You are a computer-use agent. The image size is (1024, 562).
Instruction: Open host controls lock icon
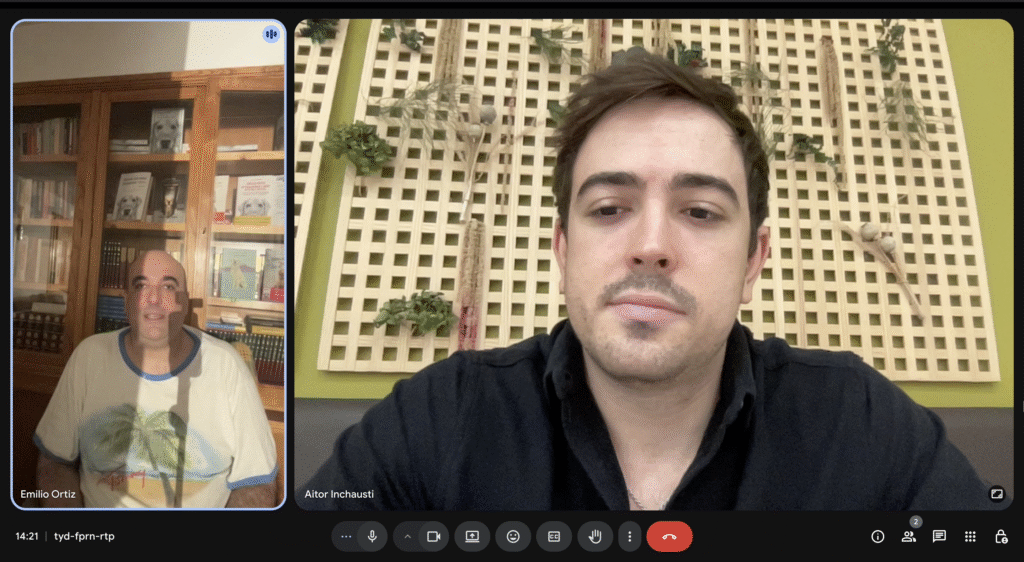pos(1001,536)
